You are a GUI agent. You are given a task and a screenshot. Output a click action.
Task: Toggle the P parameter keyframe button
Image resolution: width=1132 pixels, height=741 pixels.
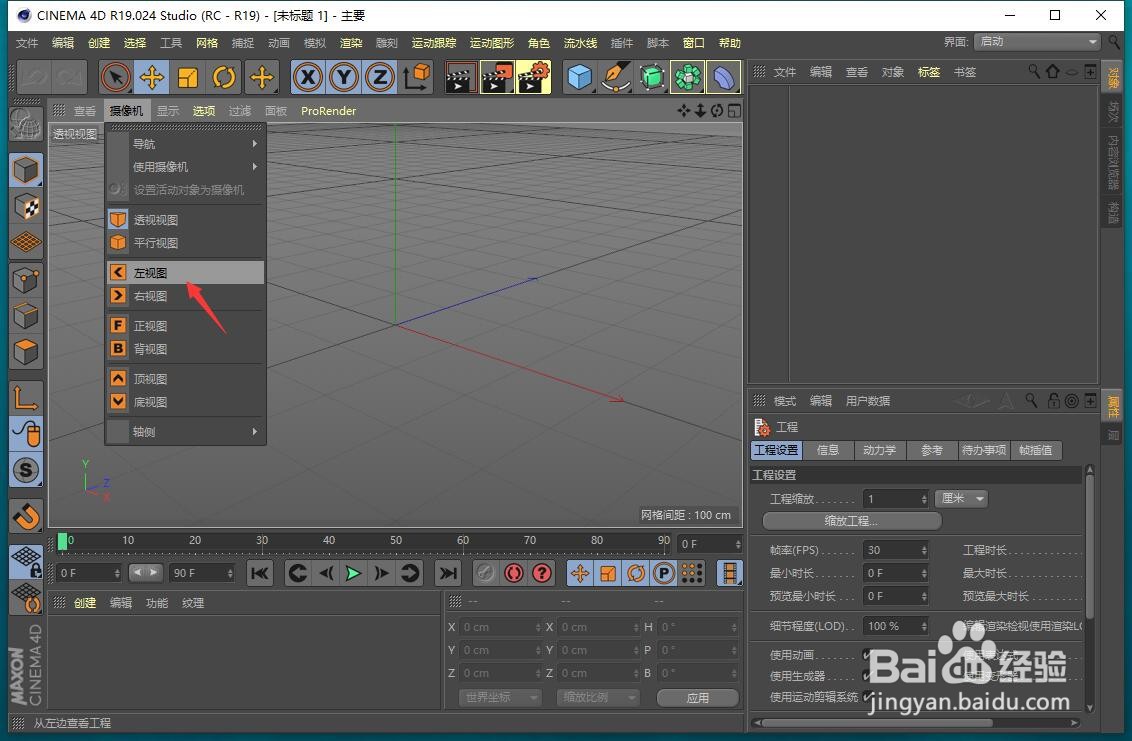click(x=663, y=573)
